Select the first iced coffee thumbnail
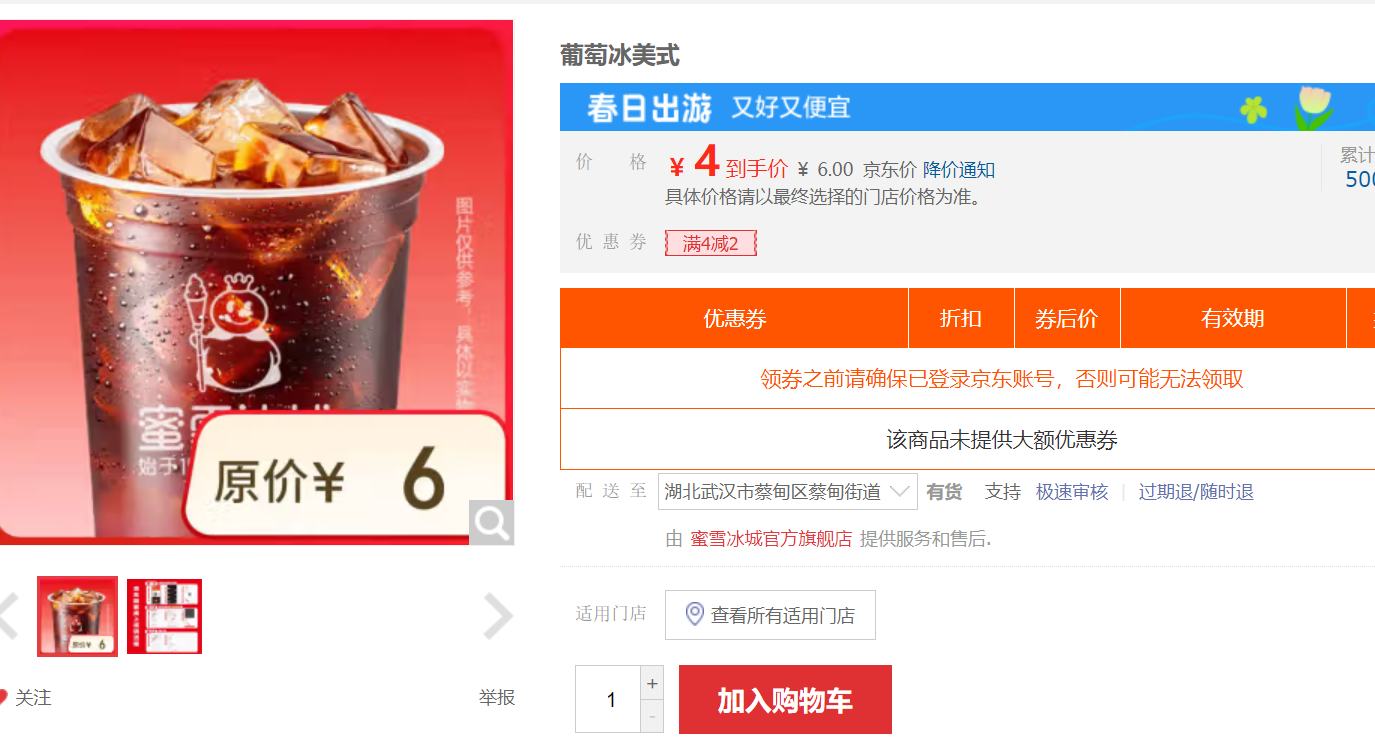Image resolution: width=1375 pixels, height=745 pixels. (x=77, y=616)
